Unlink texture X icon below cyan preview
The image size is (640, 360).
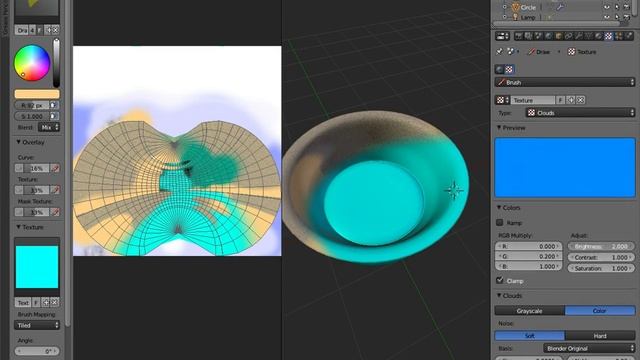pyautogui.click(x=54, y=302)
